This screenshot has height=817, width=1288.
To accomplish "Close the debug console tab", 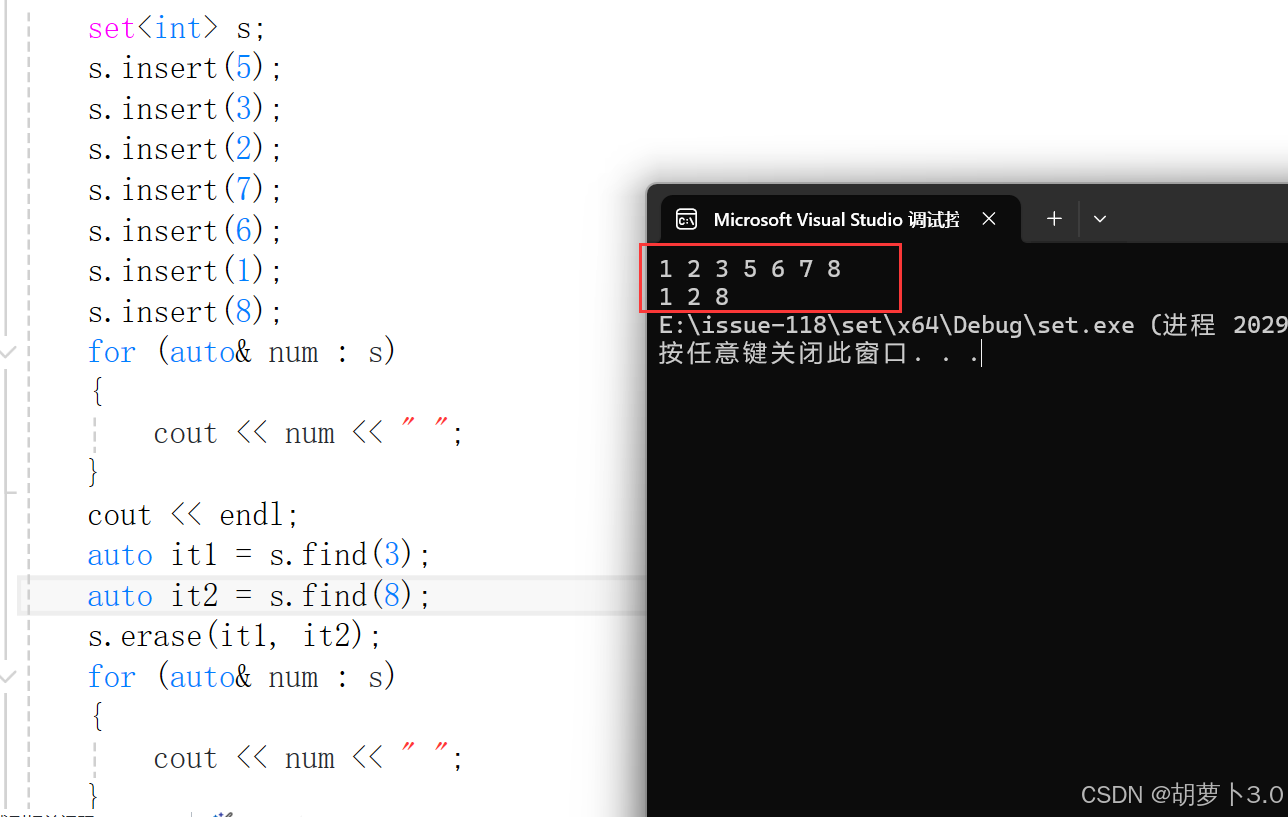I will (x=989, y=218).
